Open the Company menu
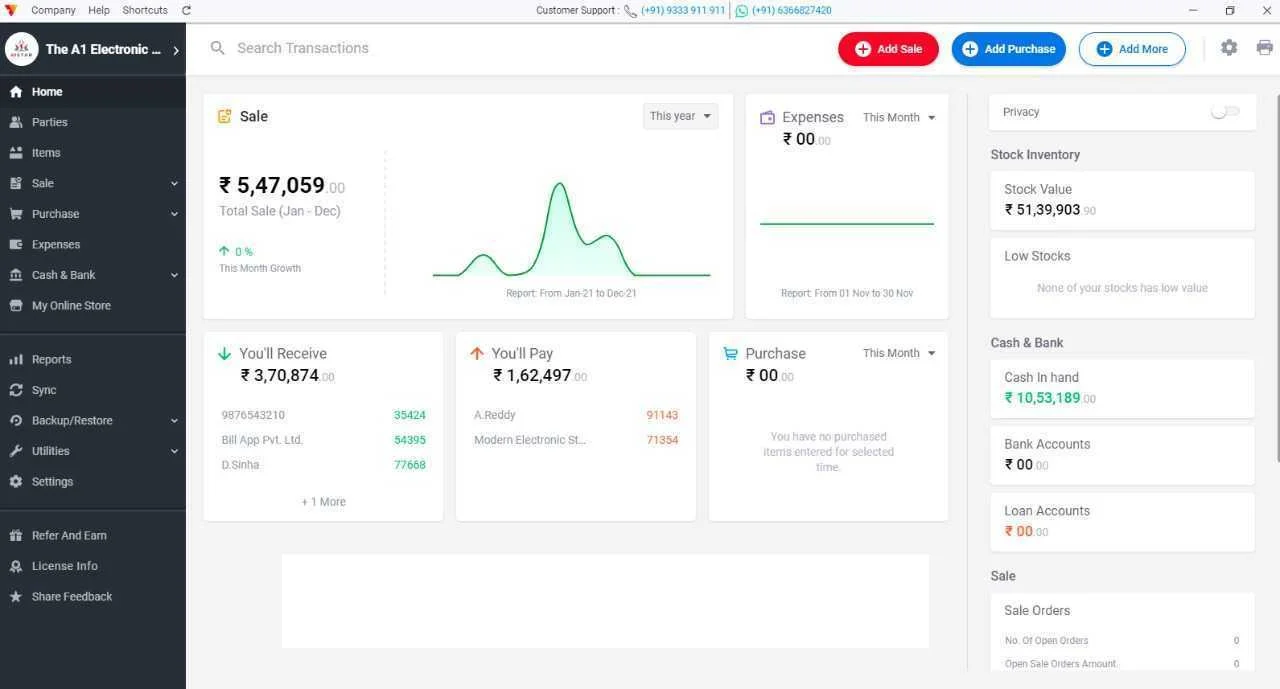 tap(53, 10)
